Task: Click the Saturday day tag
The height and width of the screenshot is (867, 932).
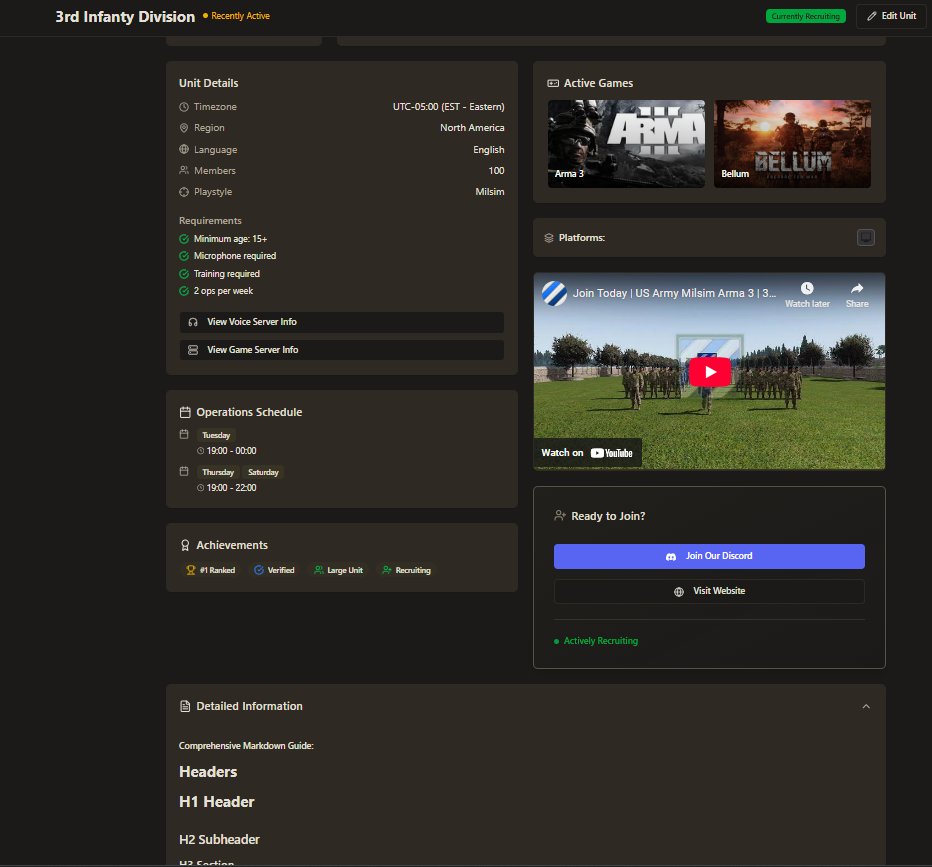Action: (263, 472)
